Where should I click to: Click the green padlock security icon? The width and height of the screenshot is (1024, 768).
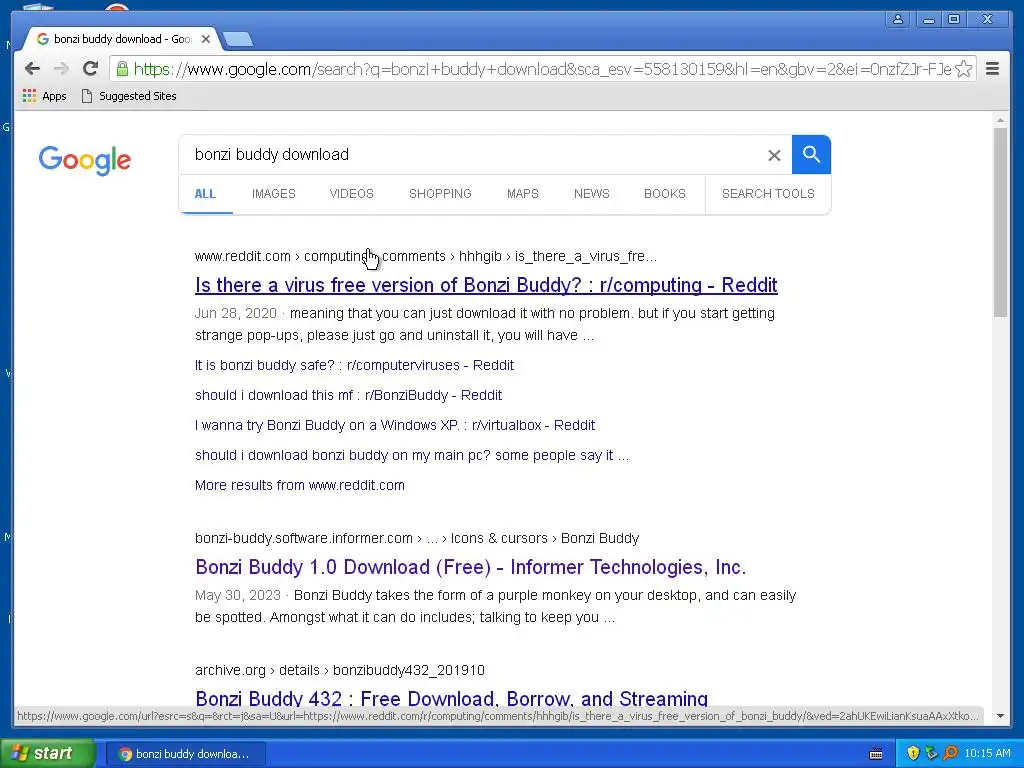pyautogui.click(x=122, y=69)
